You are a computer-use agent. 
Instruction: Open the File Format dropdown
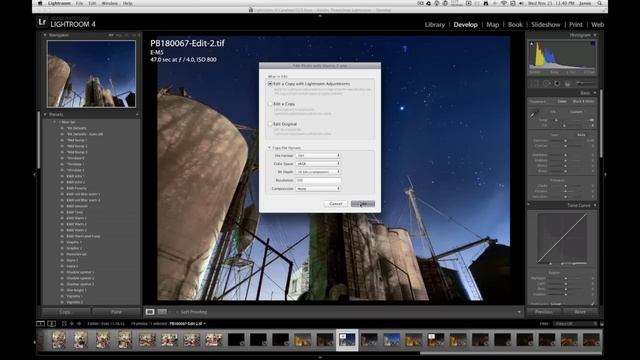tap(318, 156)
